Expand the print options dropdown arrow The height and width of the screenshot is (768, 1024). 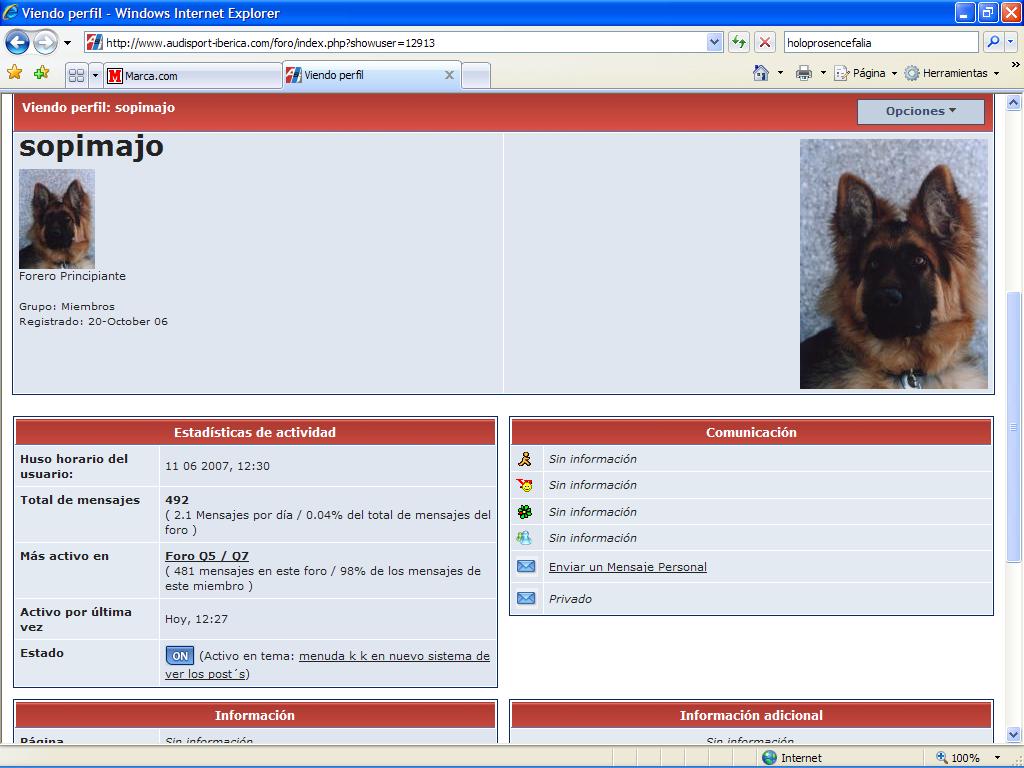pos(823,73)
